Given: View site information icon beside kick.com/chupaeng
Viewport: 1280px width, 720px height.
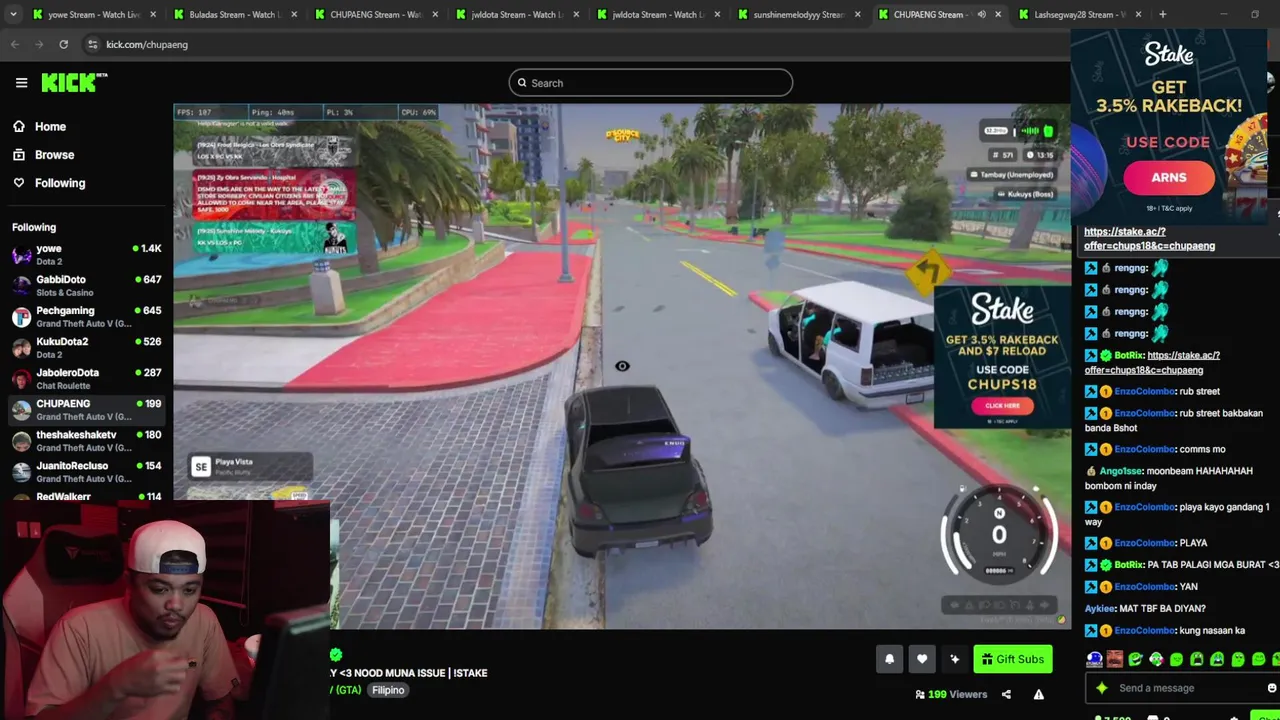Looking at the screenshot, I should (92, 44).
